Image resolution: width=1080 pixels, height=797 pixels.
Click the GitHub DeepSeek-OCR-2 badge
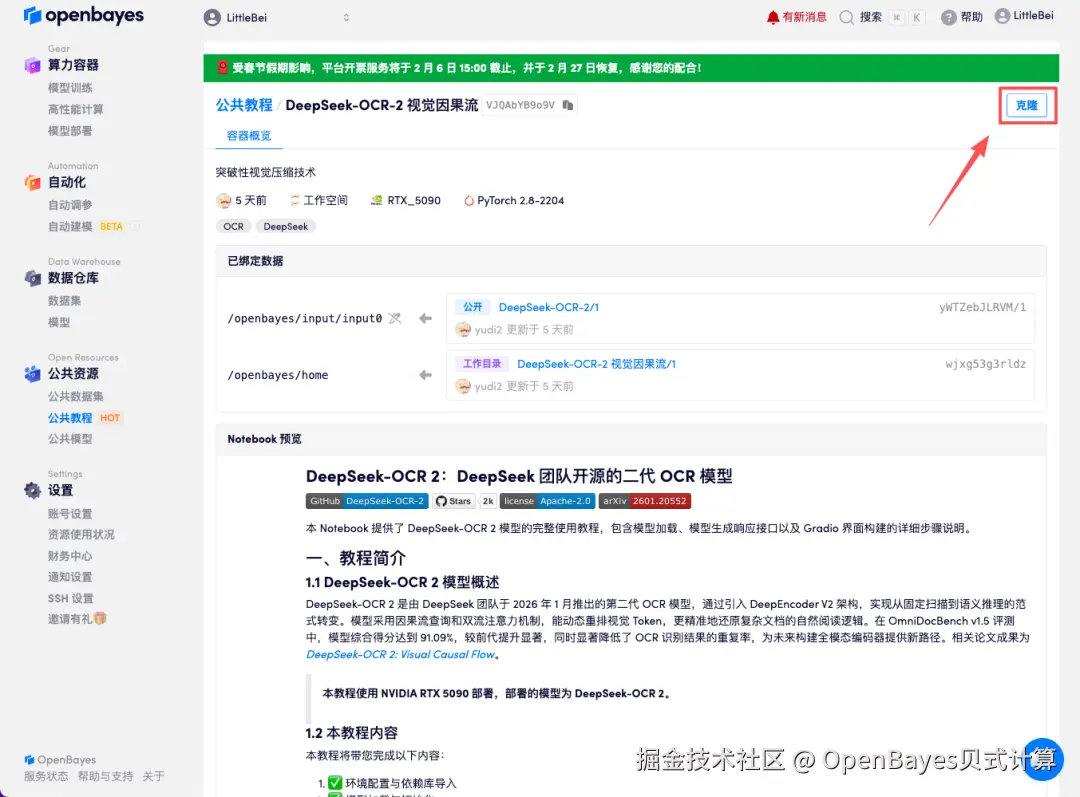pos(367,501)
